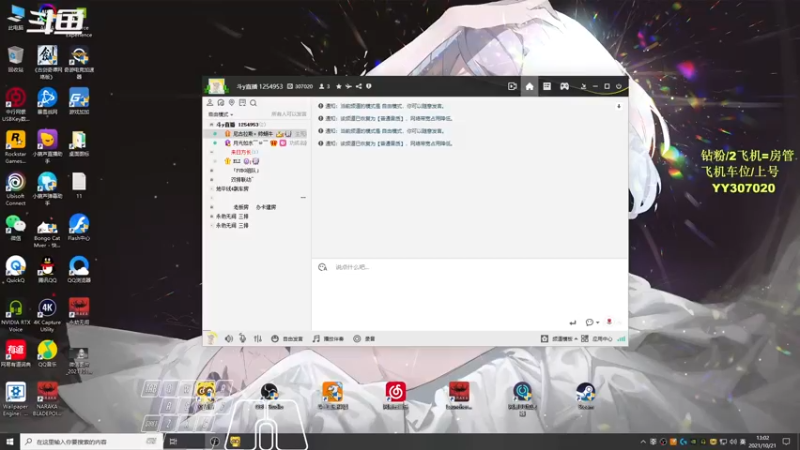Screen dimensions: 800x450
Task: Select the first user row in channel list
Action: click(x=257, y=134)
